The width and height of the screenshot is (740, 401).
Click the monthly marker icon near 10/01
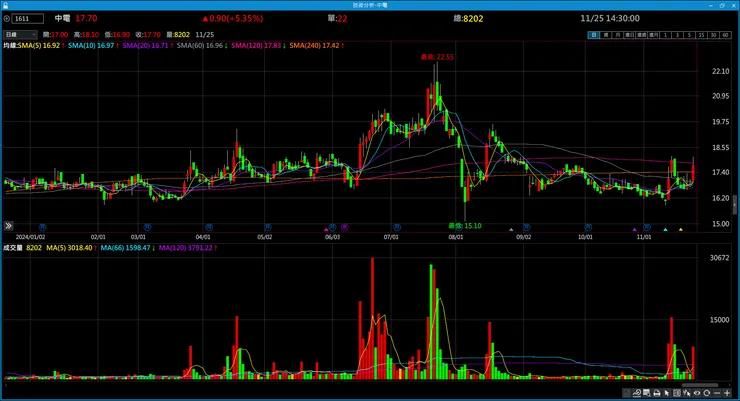(x=588, y=227)
